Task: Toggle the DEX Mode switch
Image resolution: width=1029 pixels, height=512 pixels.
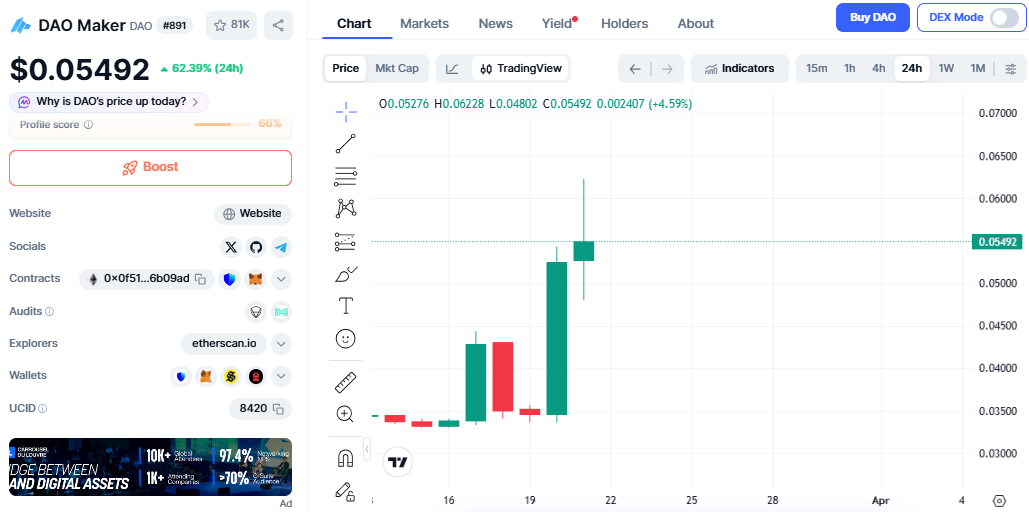Action: (x=1004, y=18)
